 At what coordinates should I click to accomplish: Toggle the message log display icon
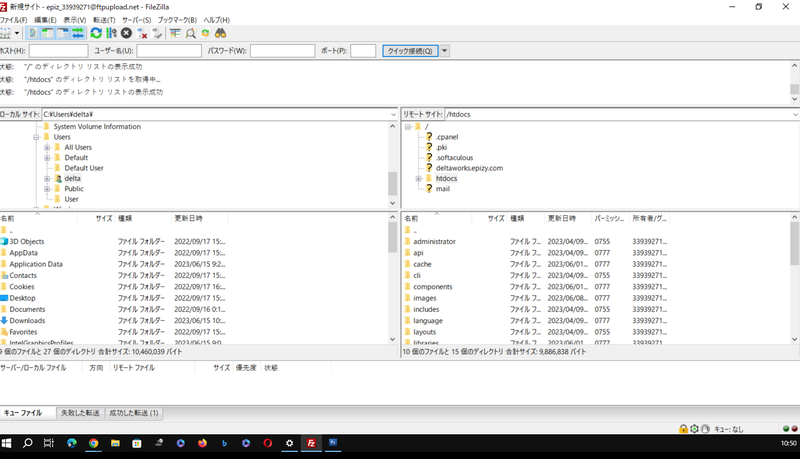tap(31, 33)
